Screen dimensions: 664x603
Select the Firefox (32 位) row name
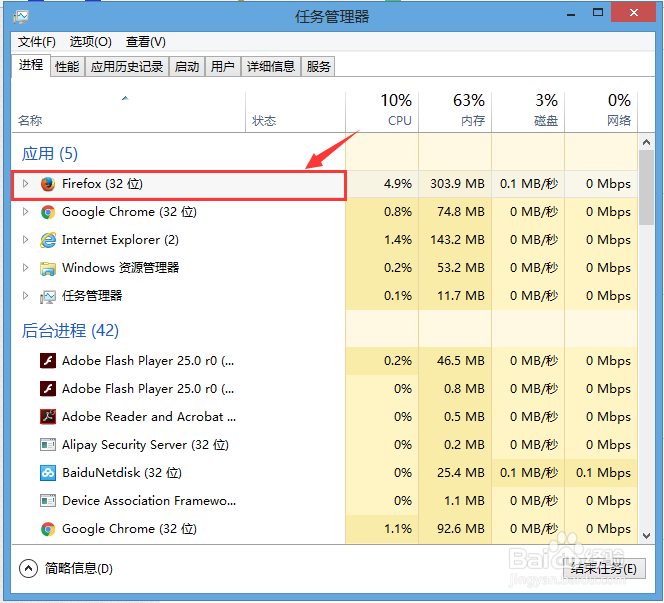coord(102,184)
